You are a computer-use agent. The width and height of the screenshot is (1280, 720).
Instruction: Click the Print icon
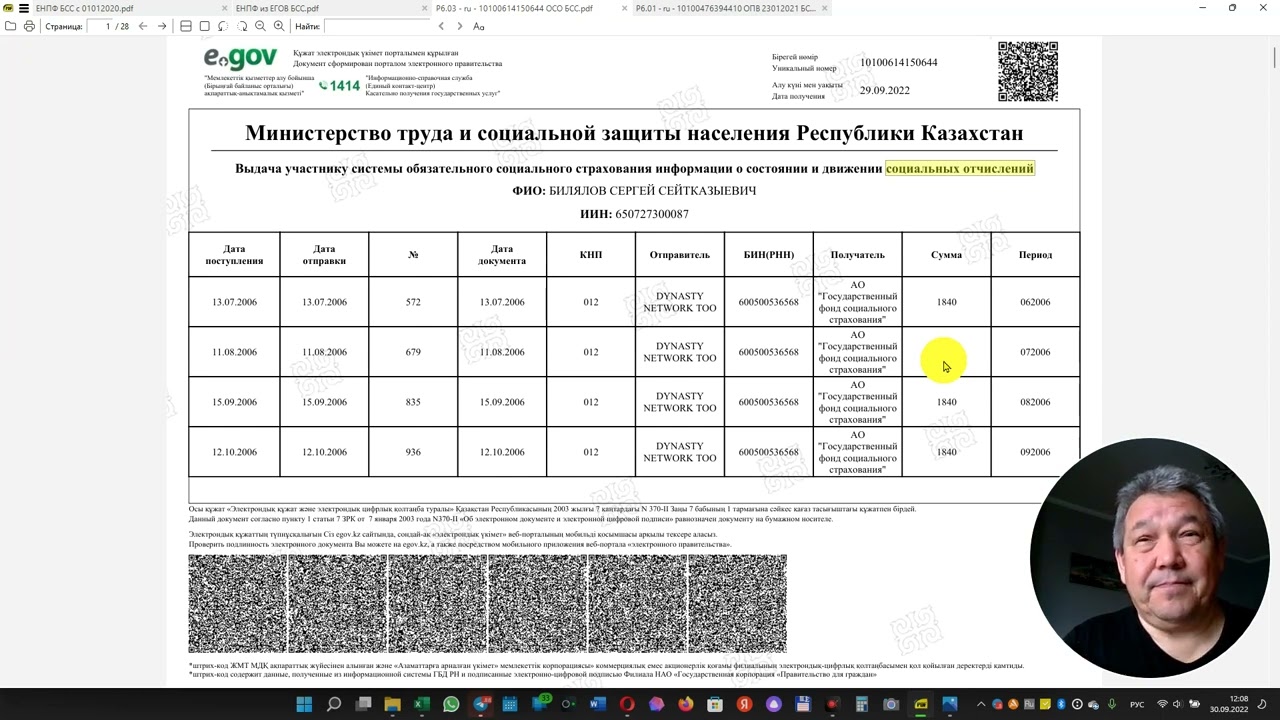[29, 26]
